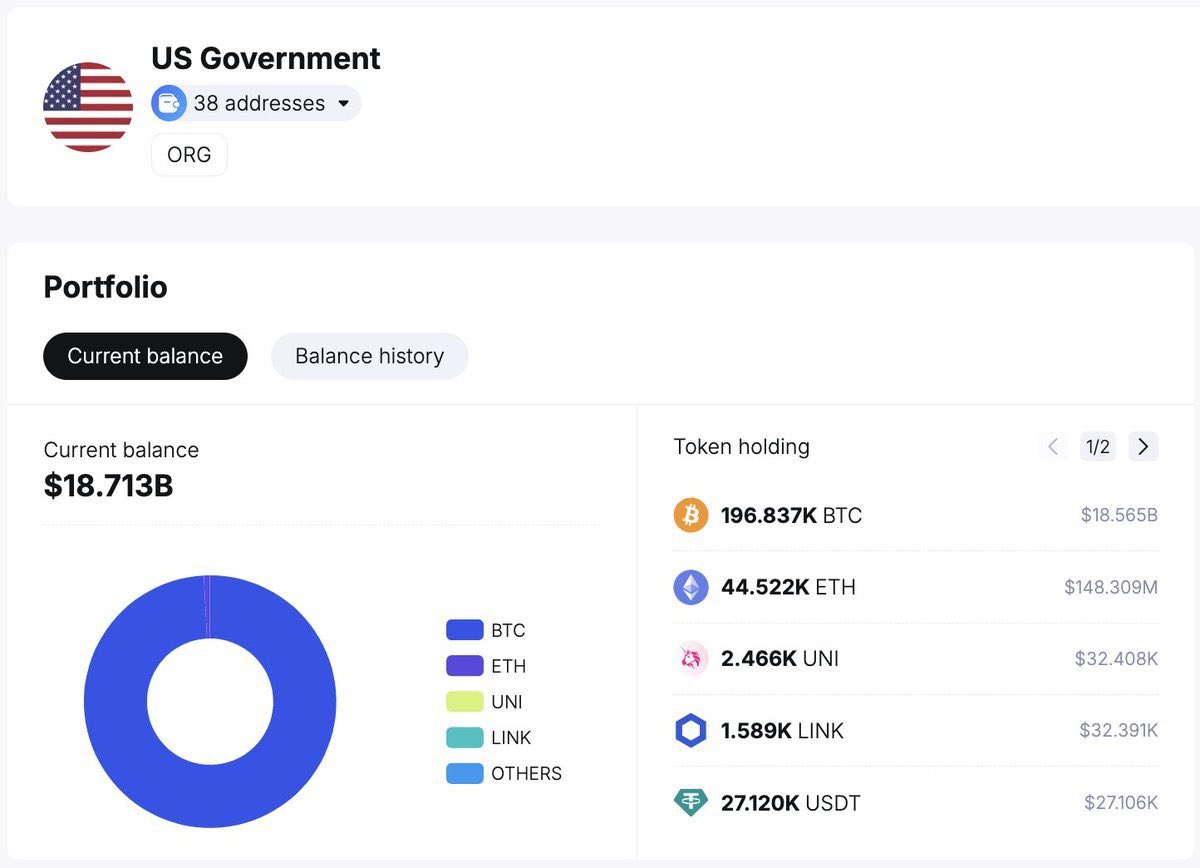This screenshot has height=868, width=1200.
Task: Click the 196.837K BTC holding row
Action: (900, 515)
